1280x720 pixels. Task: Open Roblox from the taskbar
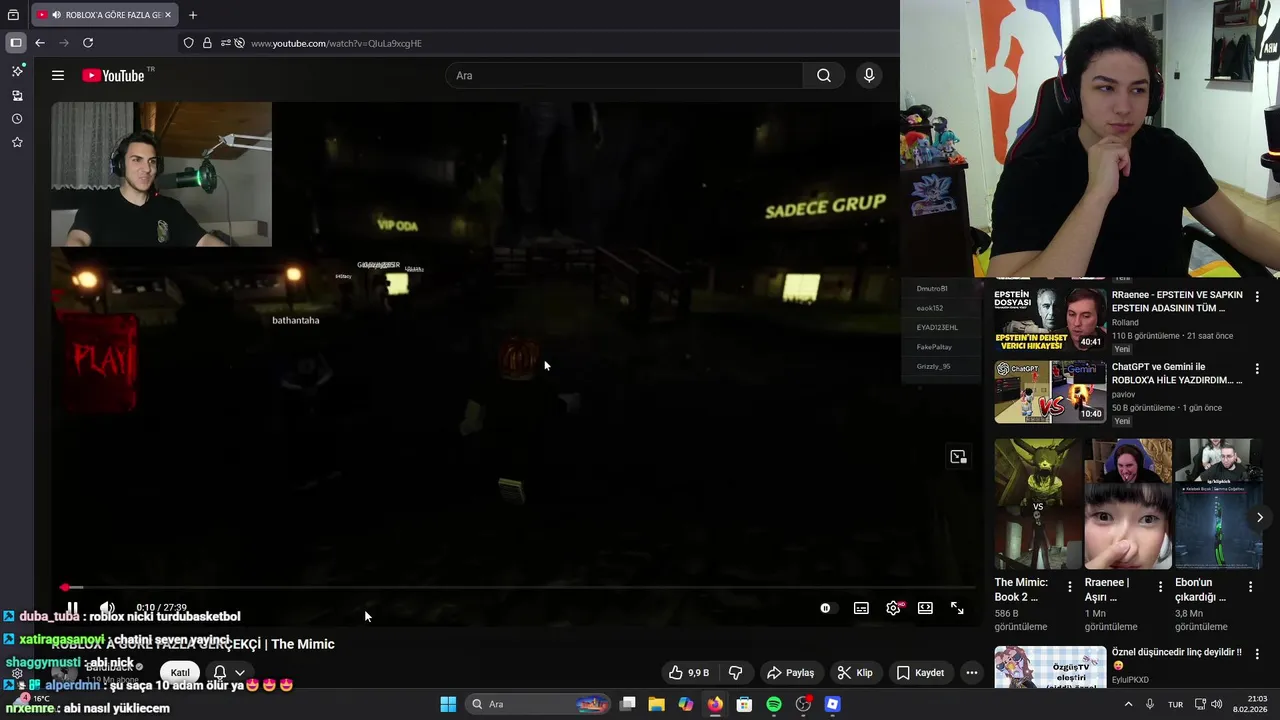832,704
